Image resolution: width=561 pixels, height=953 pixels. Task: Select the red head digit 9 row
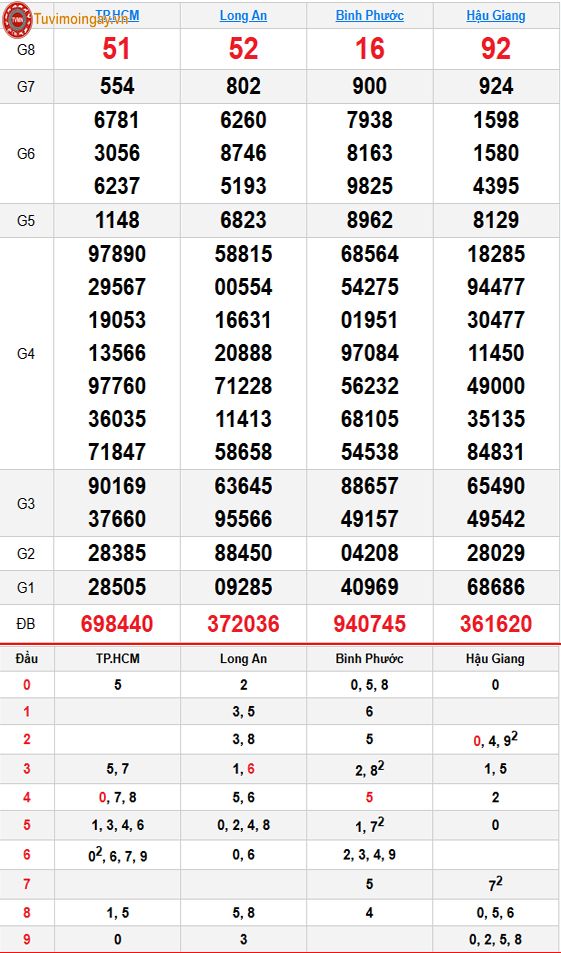[280, 939]
